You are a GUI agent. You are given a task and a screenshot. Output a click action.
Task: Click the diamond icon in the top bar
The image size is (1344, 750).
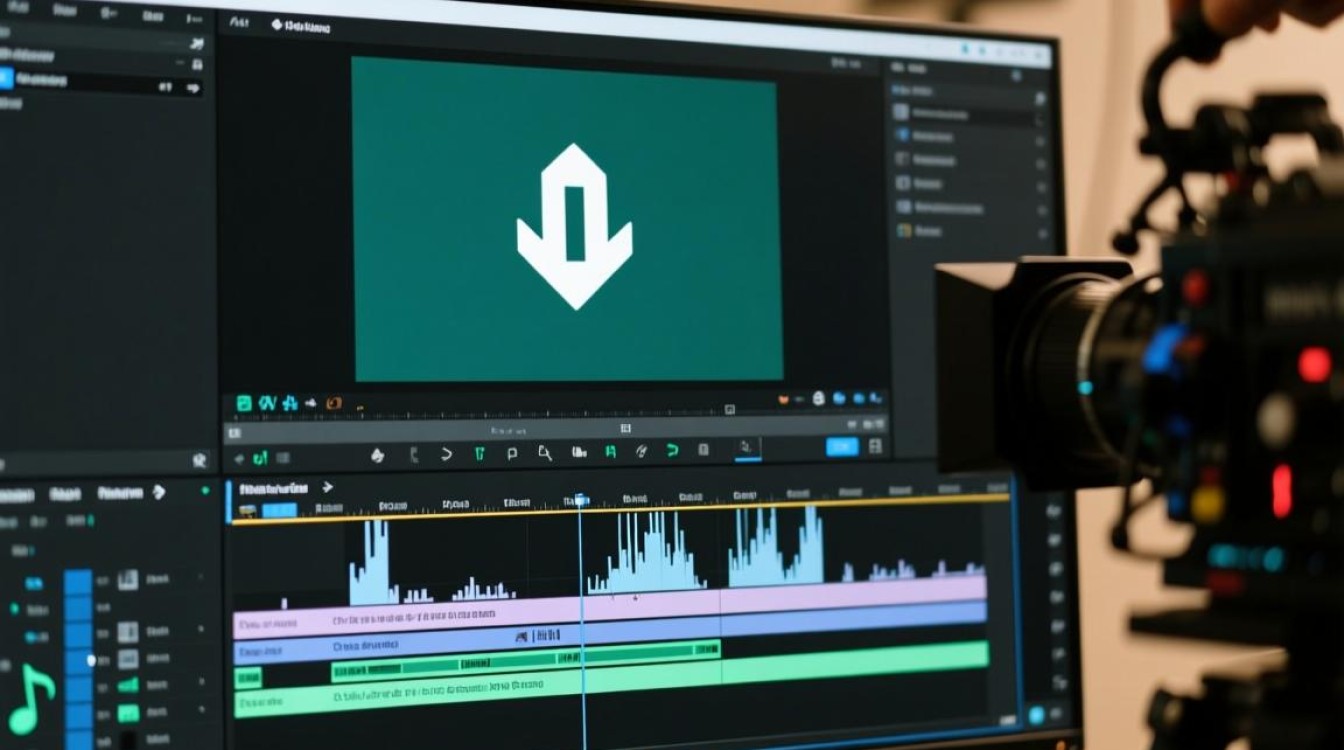coord(277,24)
